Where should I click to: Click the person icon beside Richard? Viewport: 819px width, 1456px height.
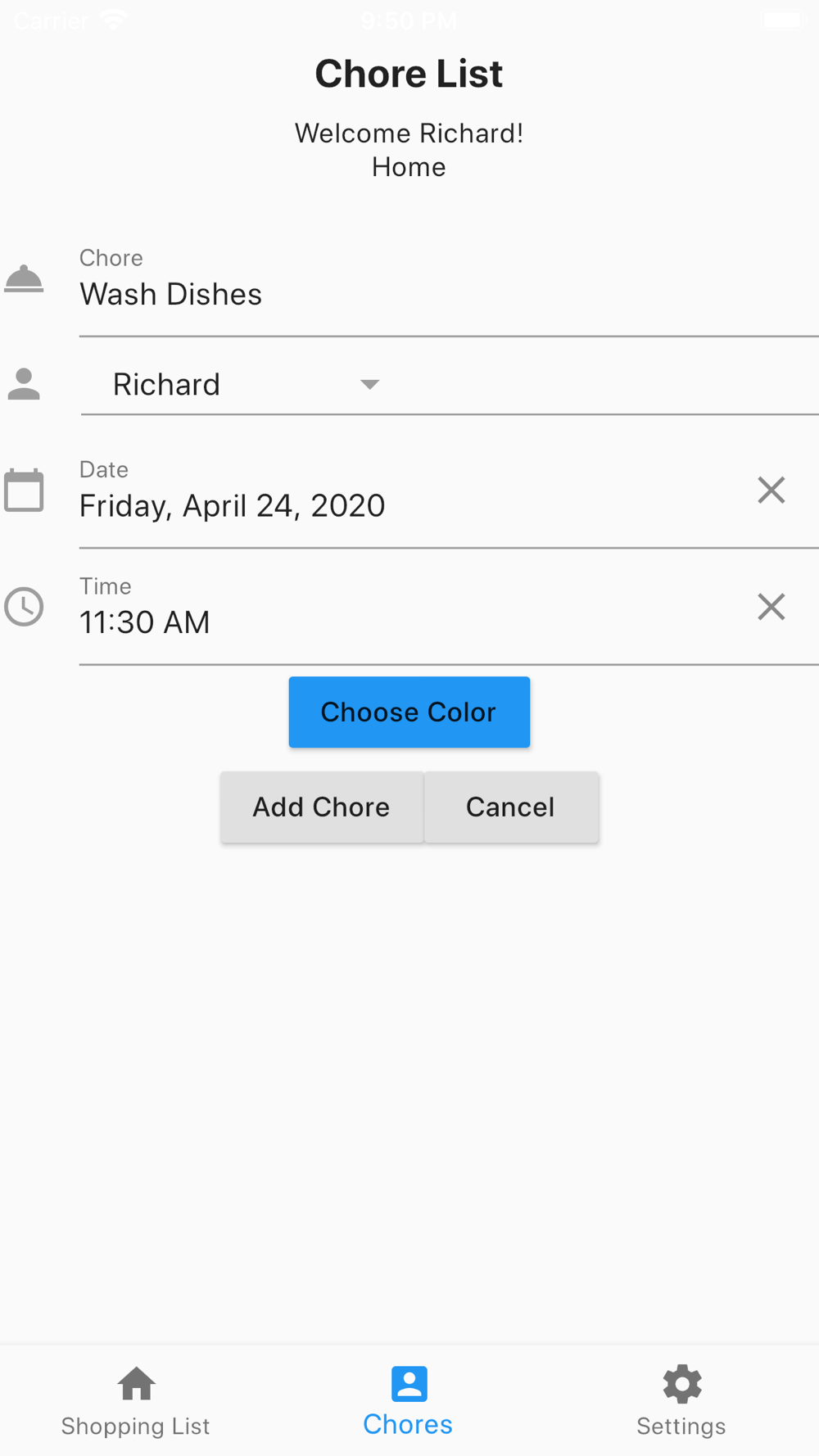tap(24, 384)
